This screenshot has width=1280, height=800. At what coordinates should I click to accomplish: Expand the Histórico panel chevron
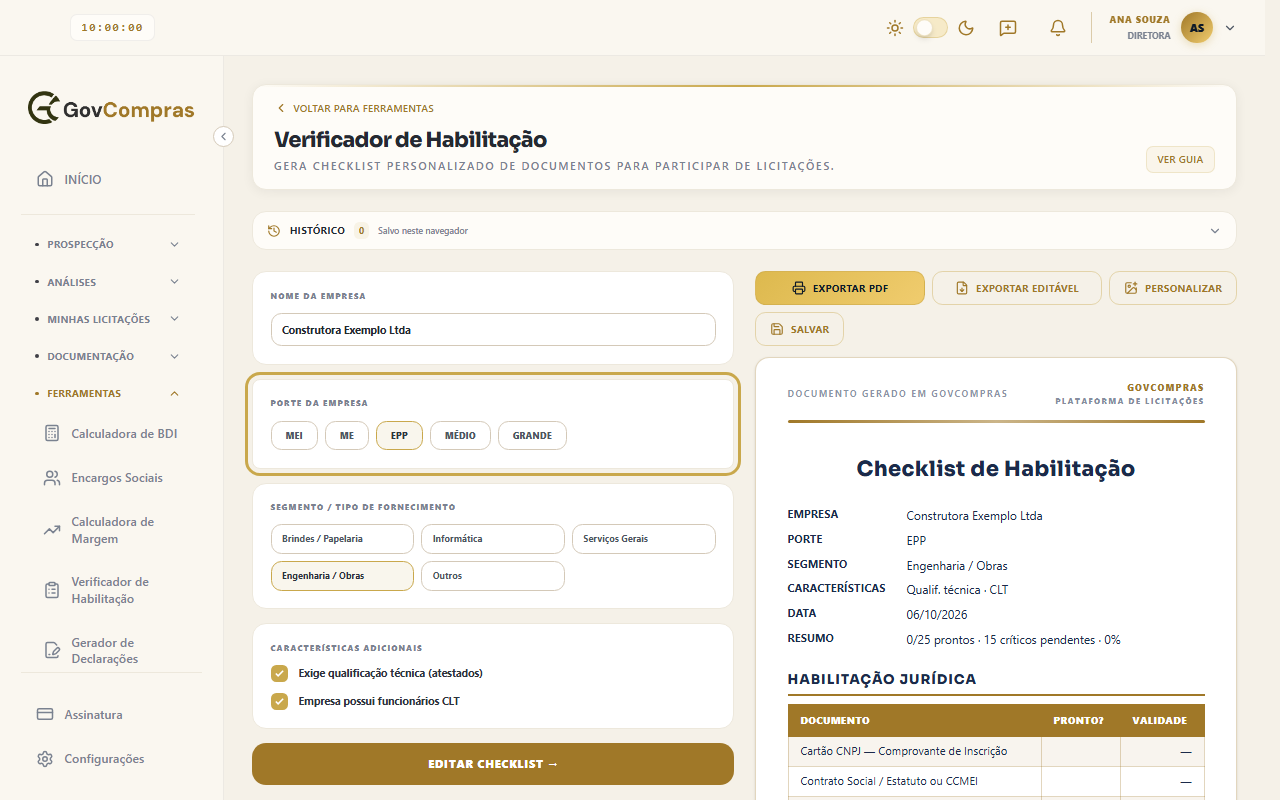click(1215, 231)
